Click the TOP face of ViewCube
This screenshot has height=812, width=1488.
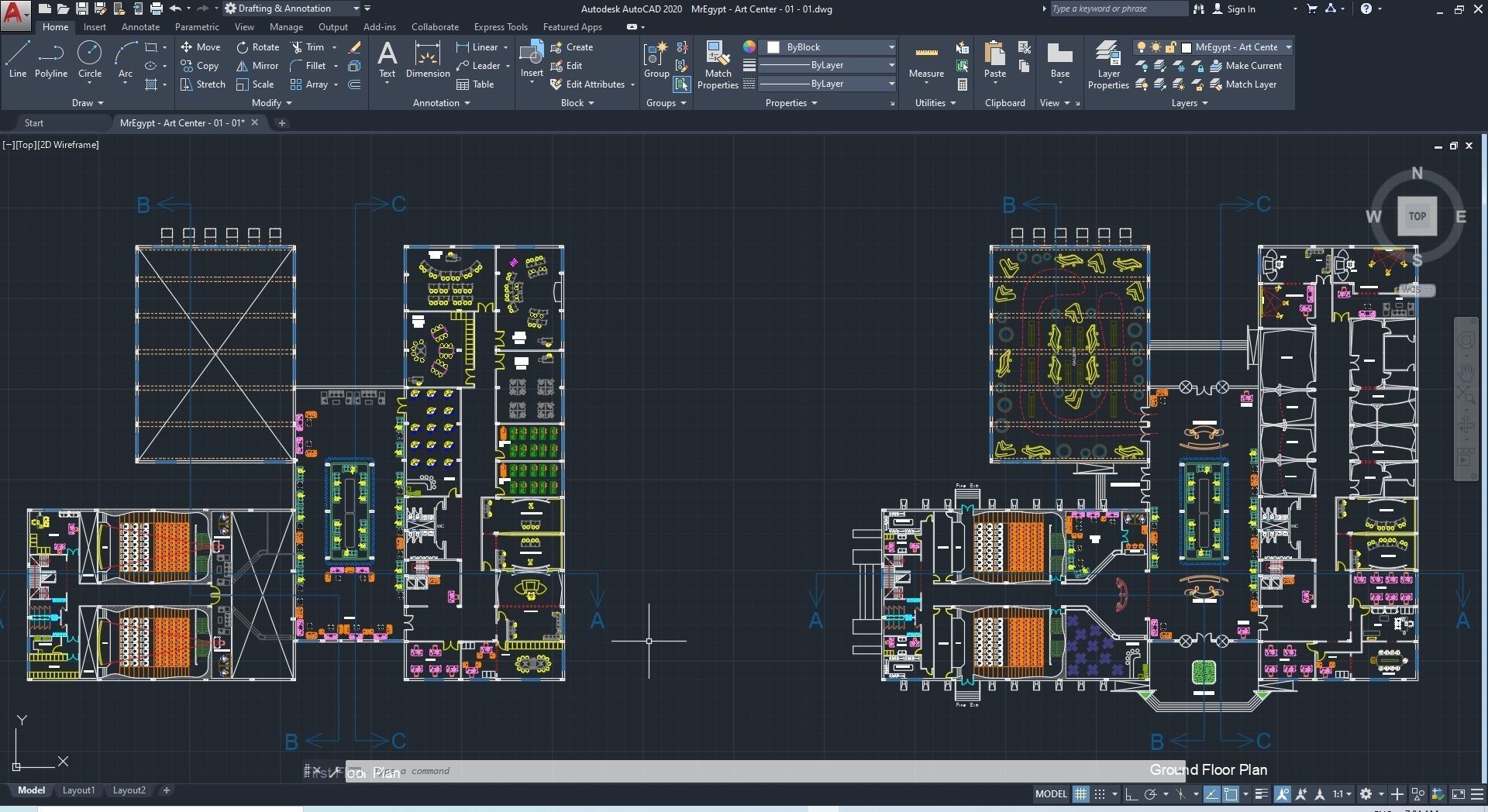click(1417, 216)
